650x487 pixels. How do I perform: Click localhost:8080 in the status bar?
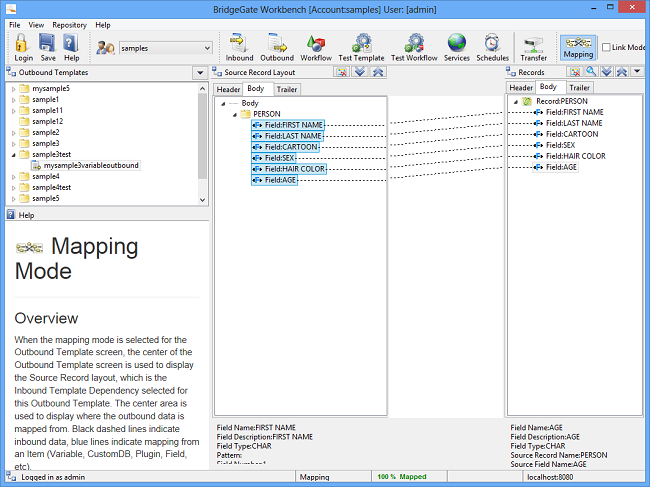pyautogui.click(x=550, y=477)
